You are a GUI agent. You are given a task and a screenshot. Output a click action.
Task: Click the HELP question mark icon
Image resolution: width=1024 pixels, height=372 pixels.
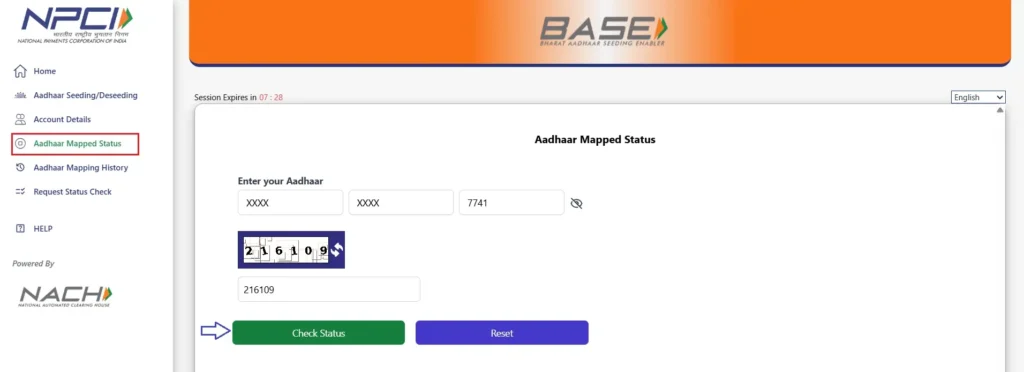tap(20, 229)
